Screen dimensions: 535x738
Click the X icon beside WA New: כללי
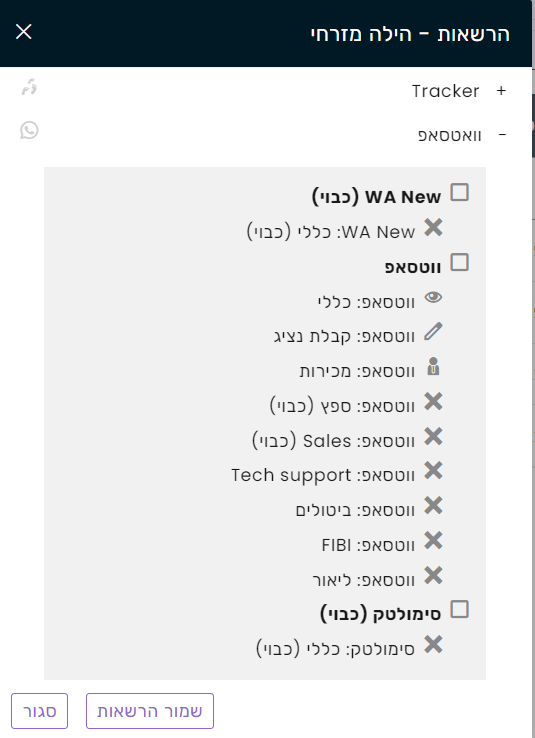tap(433, 227)
